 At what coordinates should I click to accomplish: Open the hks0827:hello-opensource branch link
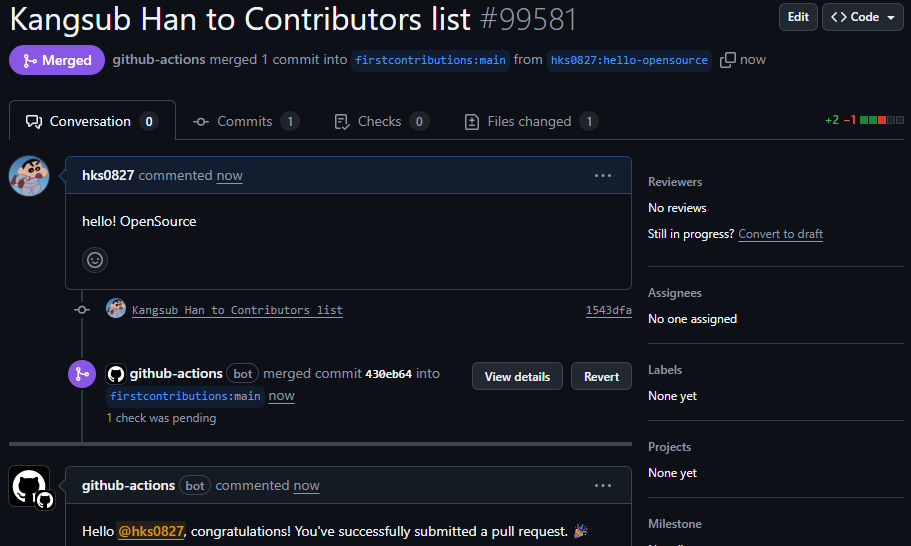[x=629, y=60]
